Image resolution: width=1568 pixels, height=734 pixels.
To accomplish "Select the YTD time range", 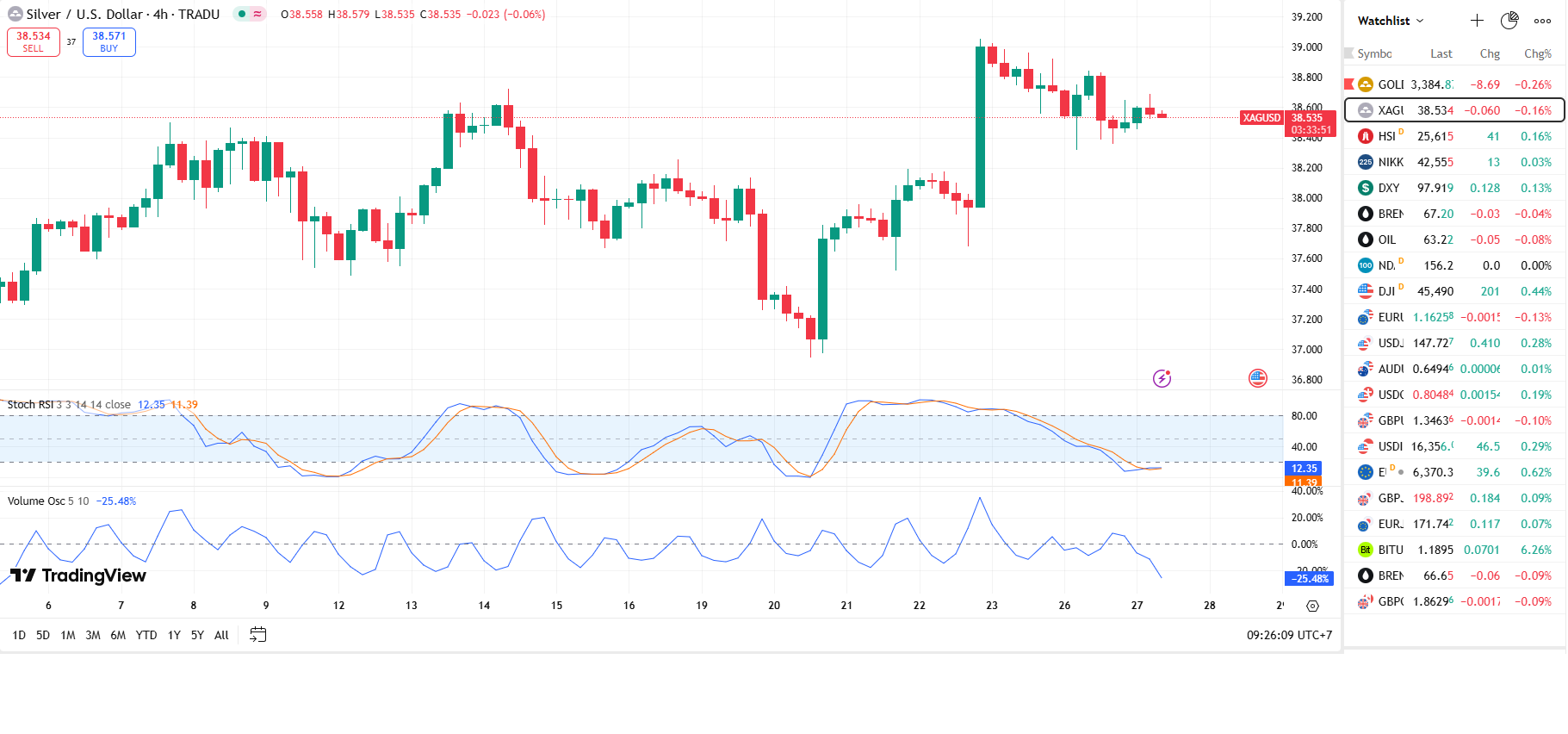I will tap(146, 635).
